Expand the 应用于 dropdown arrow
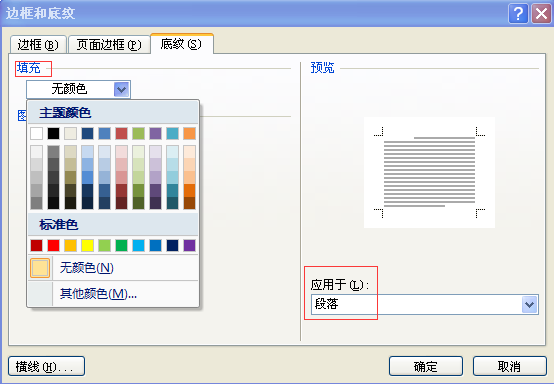 [x=530, y=305]
